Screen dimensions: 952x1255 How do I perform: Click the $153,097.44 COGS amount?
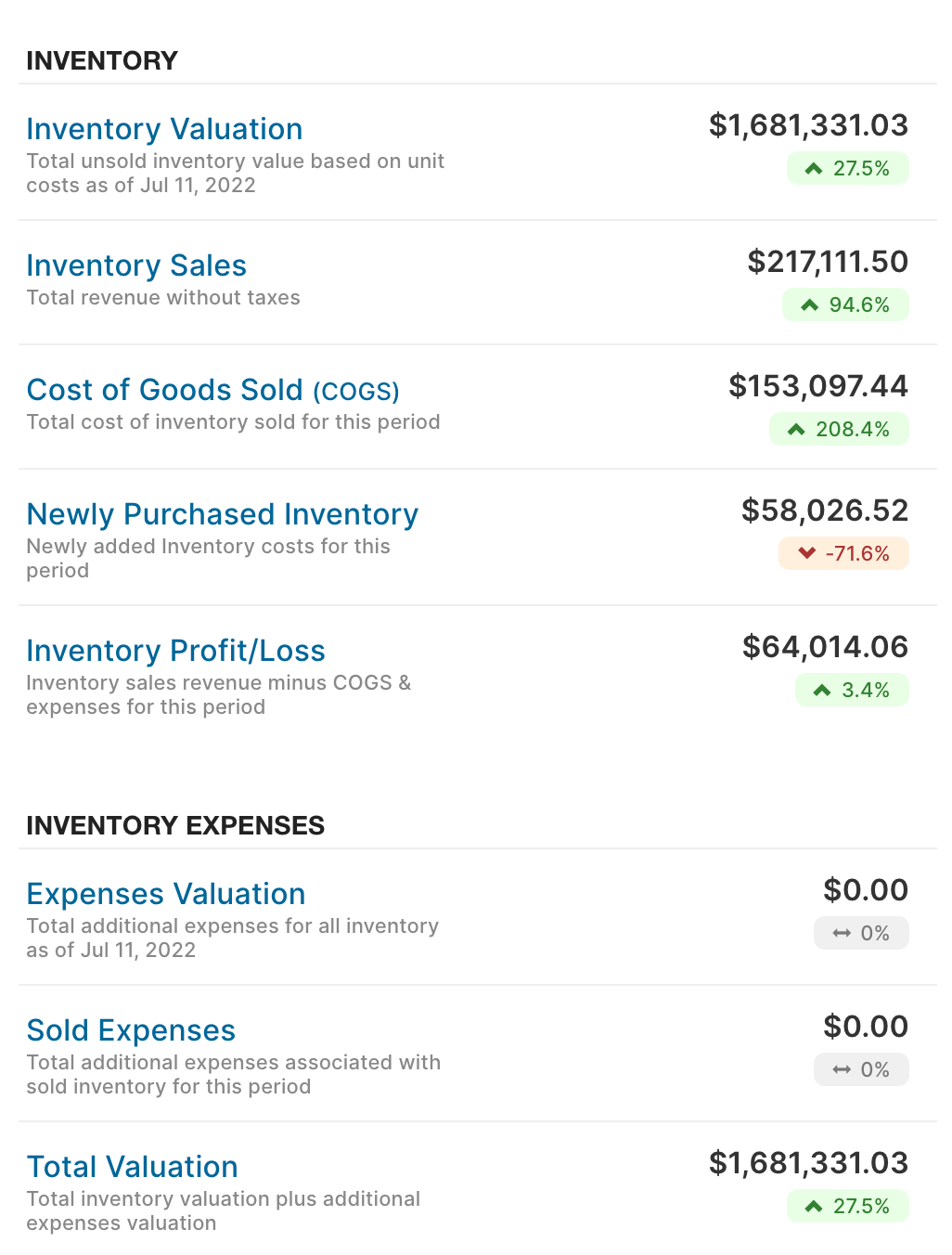tap(818, 386)
